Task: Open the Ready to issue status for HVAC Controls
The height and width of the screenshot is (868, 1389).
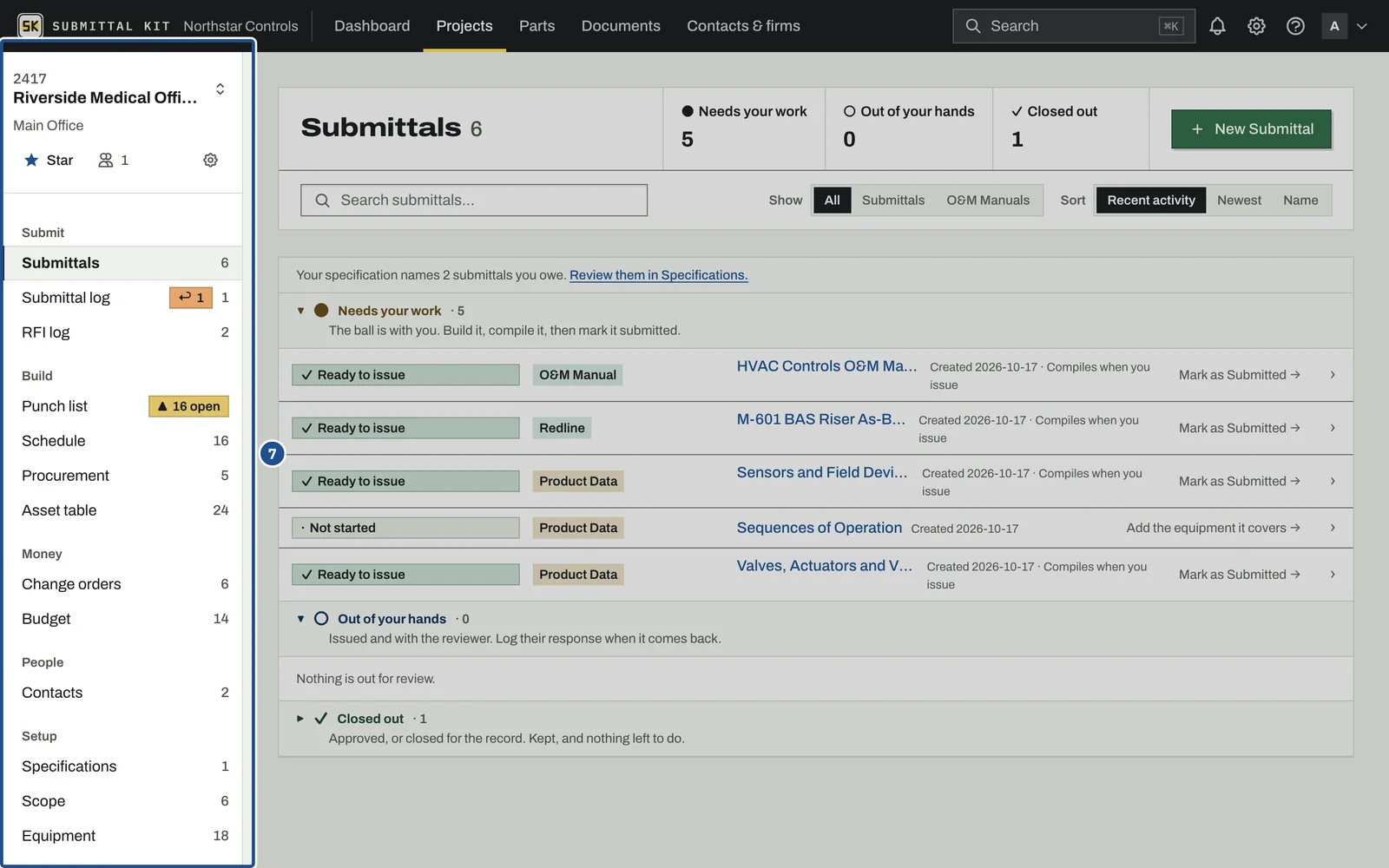Action: [x=405, y=375]
